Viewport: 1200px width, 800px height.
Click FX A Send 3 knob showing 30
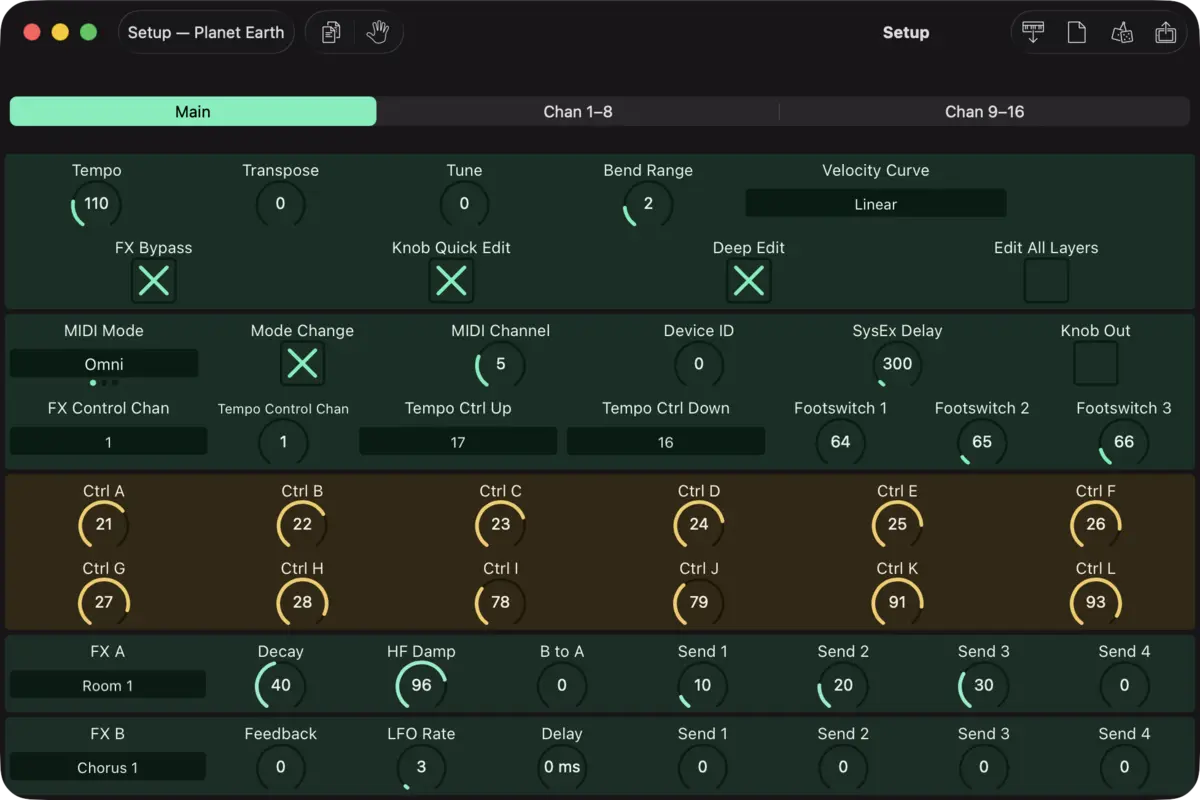(984, 685)
